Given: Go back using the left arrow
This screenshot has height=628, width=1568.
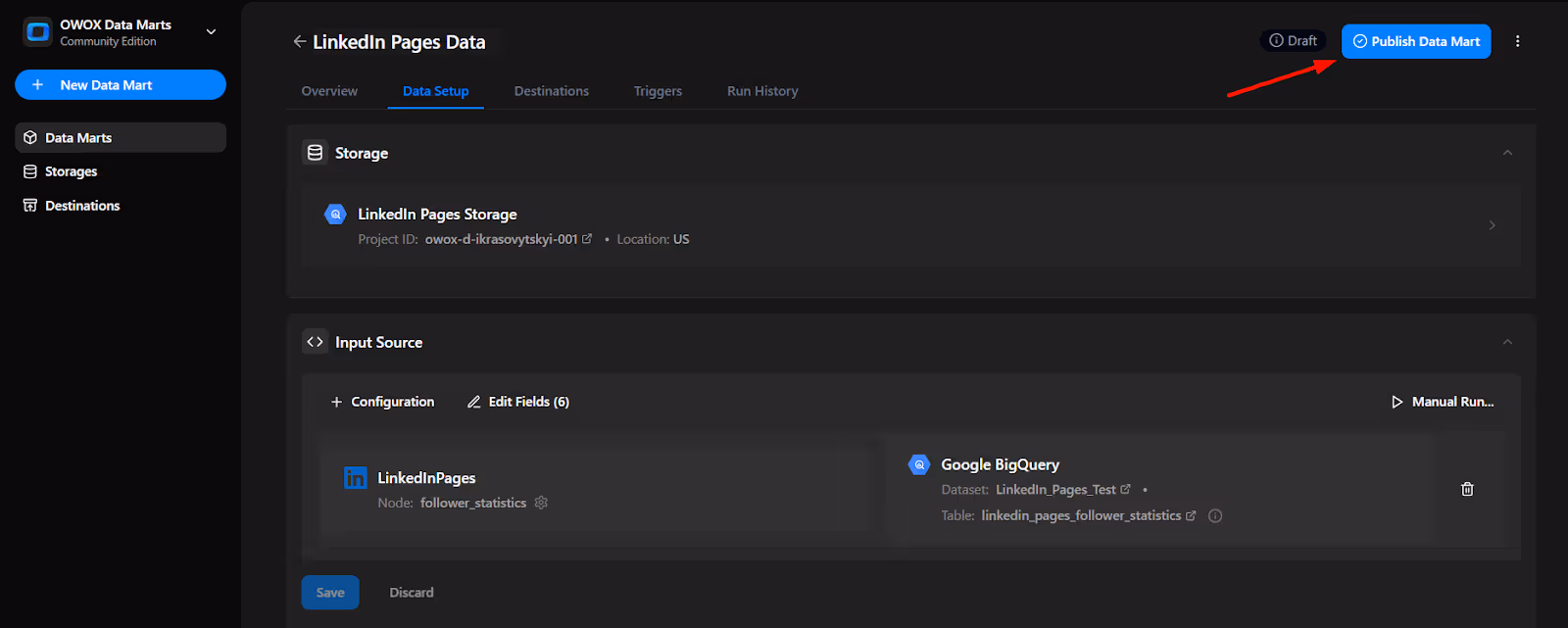Looking at the screenshot, I should click(x=299, y=41).
